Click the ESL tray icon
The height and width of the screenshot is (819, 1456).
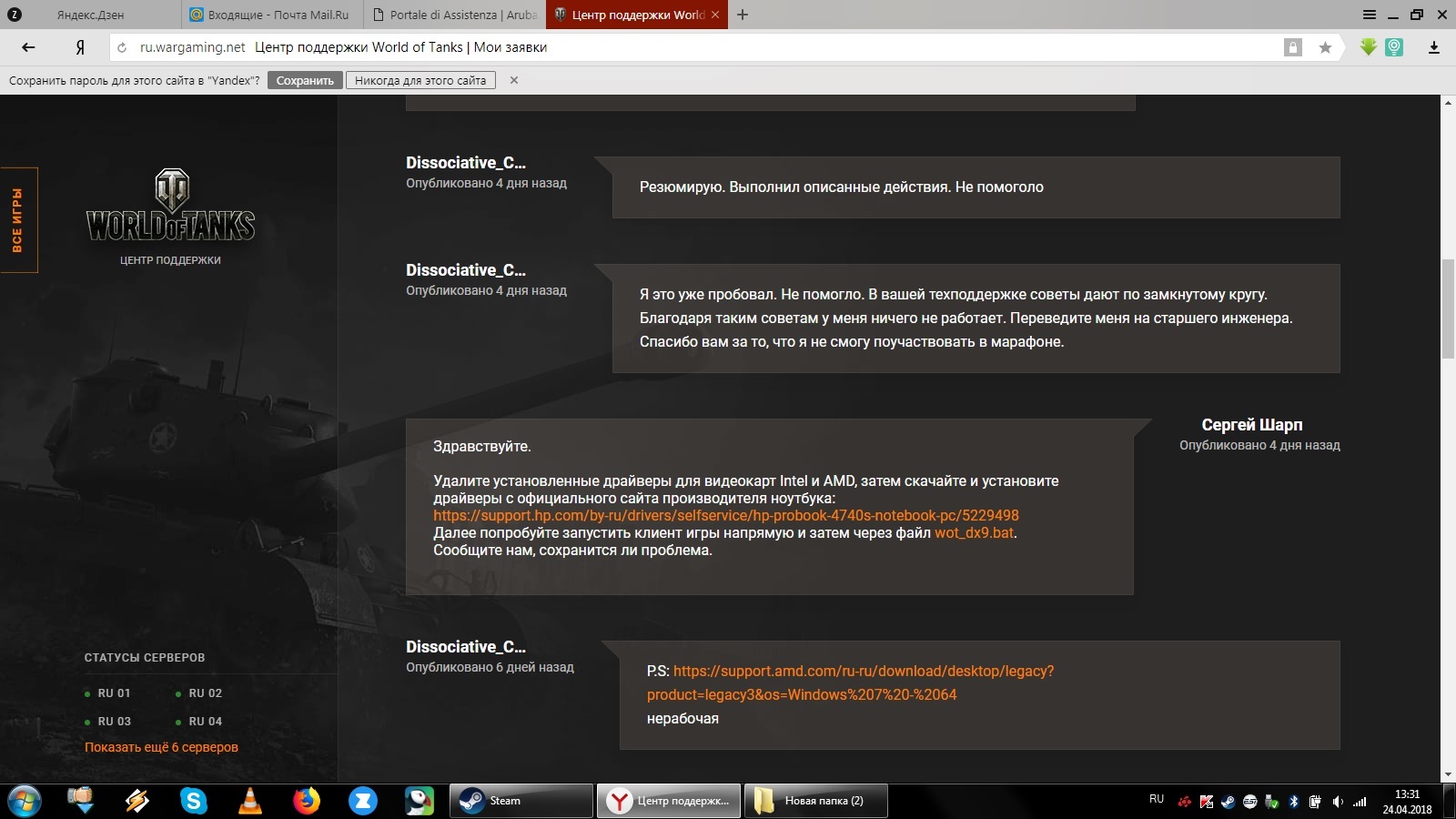pyautogui.click(x=1250, y=802)
